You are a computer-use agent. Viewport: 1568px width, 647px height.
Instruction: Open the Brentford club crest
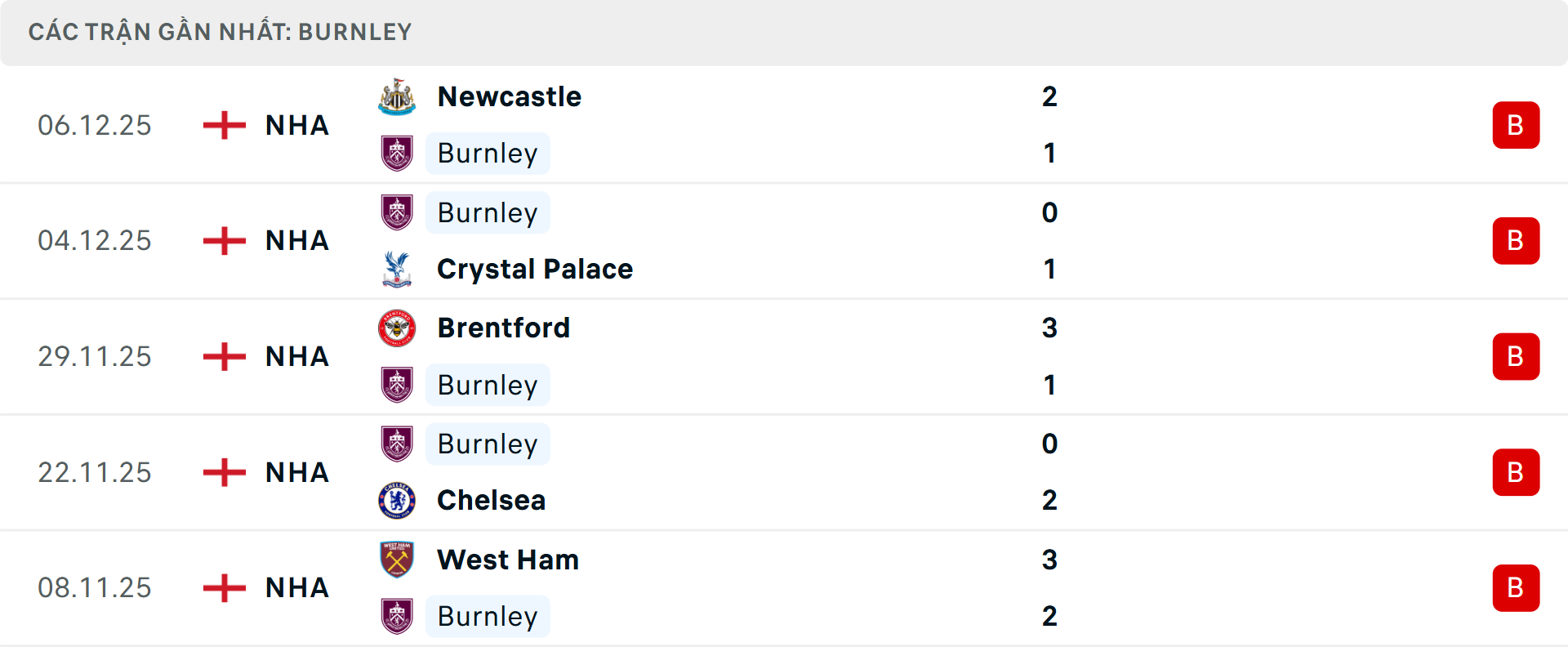(397, 328)
